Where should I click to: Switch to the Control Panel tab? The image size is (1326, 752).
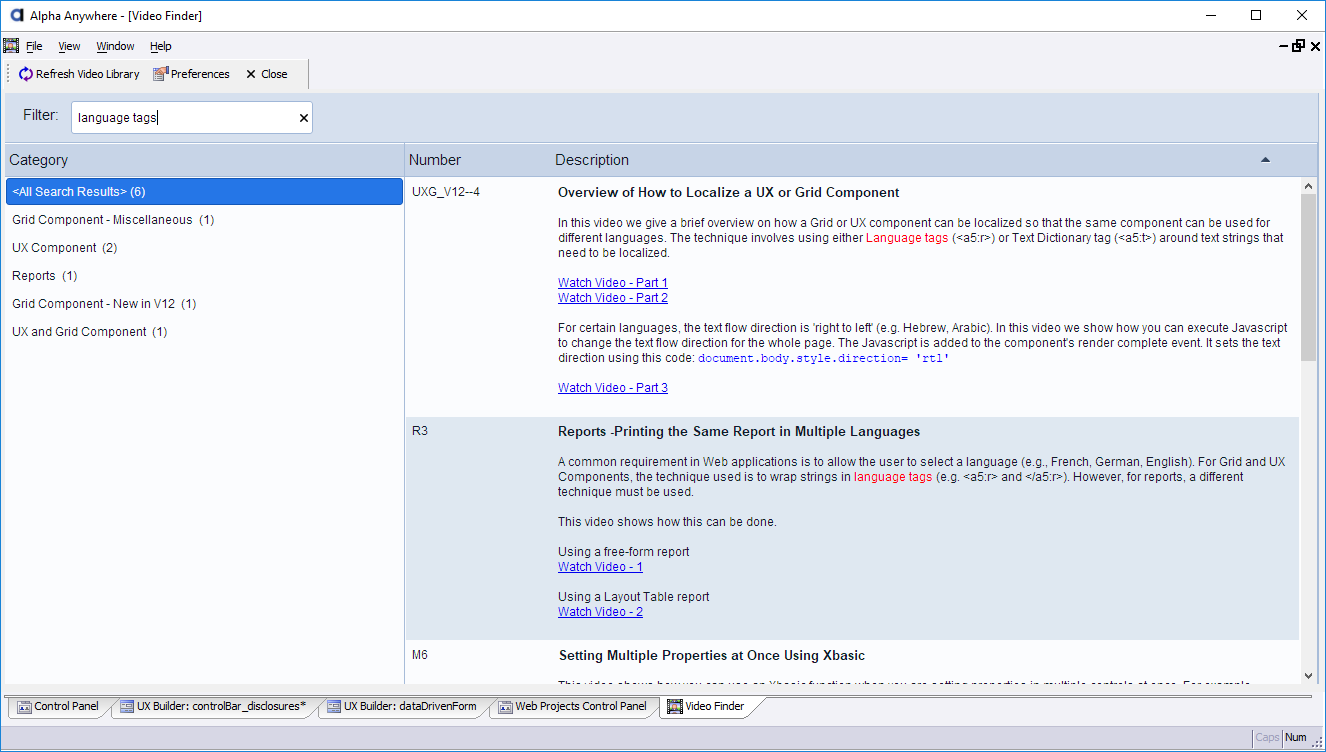(58, 707)
